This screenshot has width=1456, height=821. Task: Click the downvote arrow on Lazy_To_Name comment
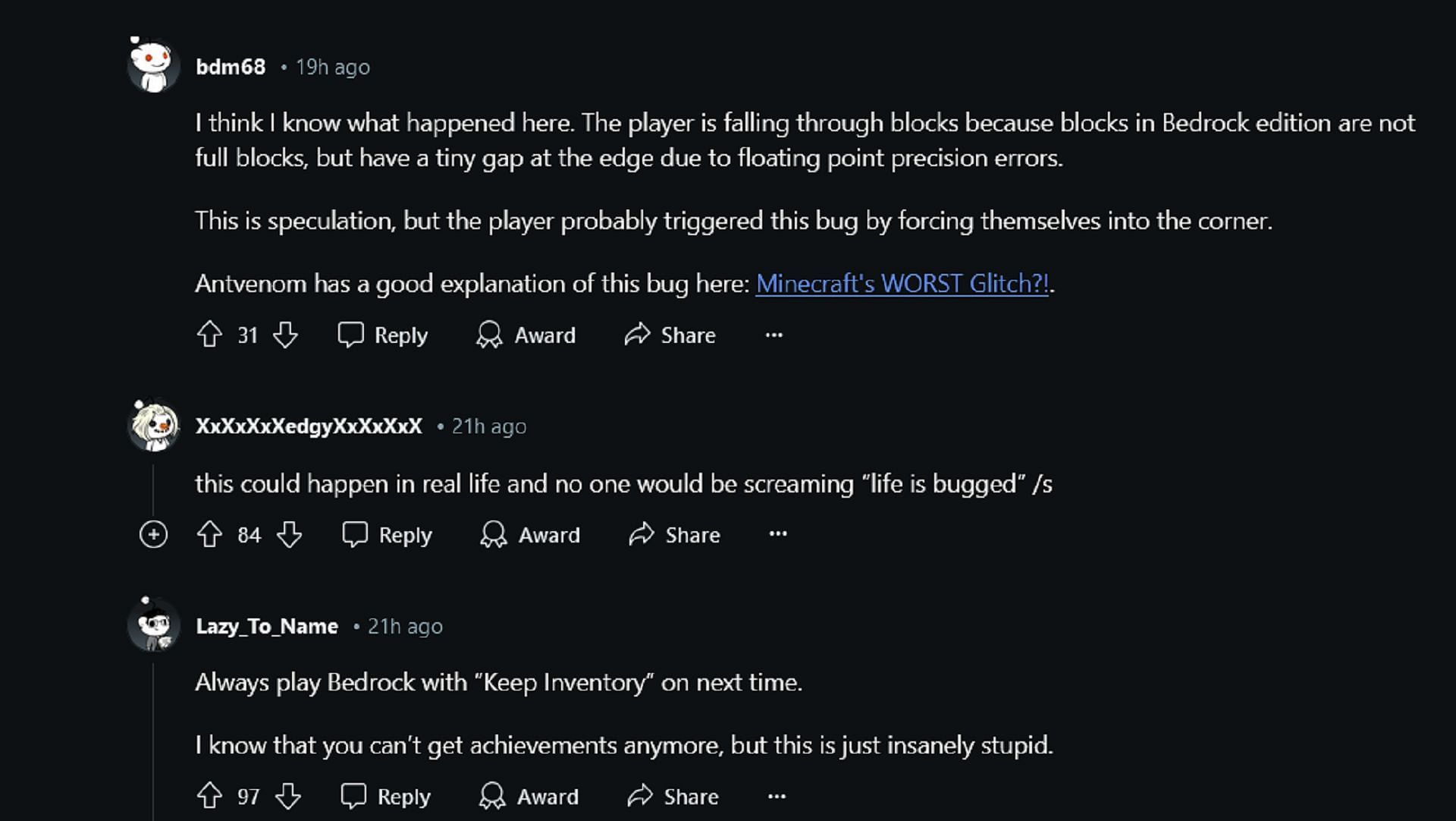(x=287, y=797)
